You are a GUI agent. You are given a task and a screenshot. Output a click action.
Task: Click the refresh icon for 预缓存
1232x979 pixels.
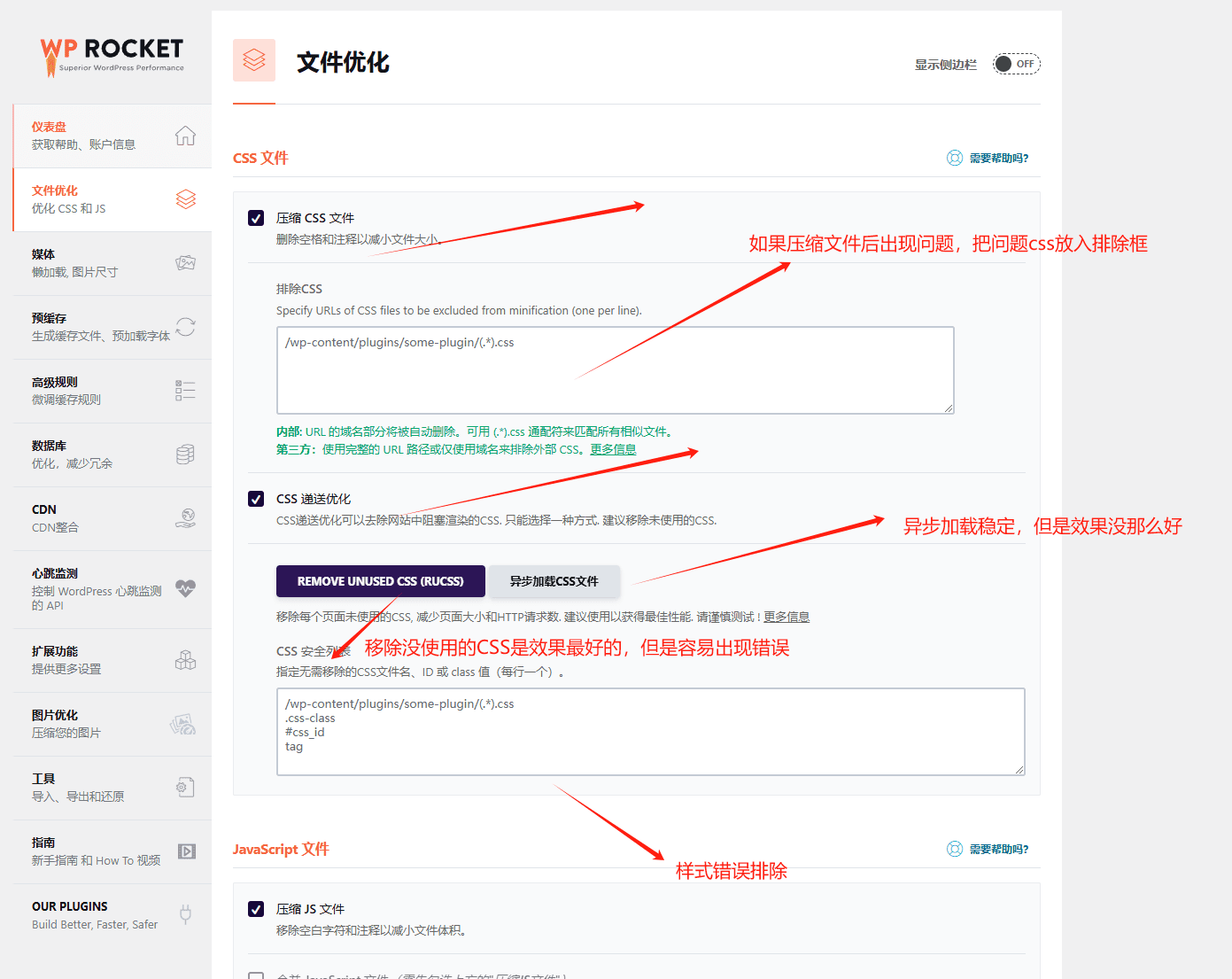coord(185,327)
